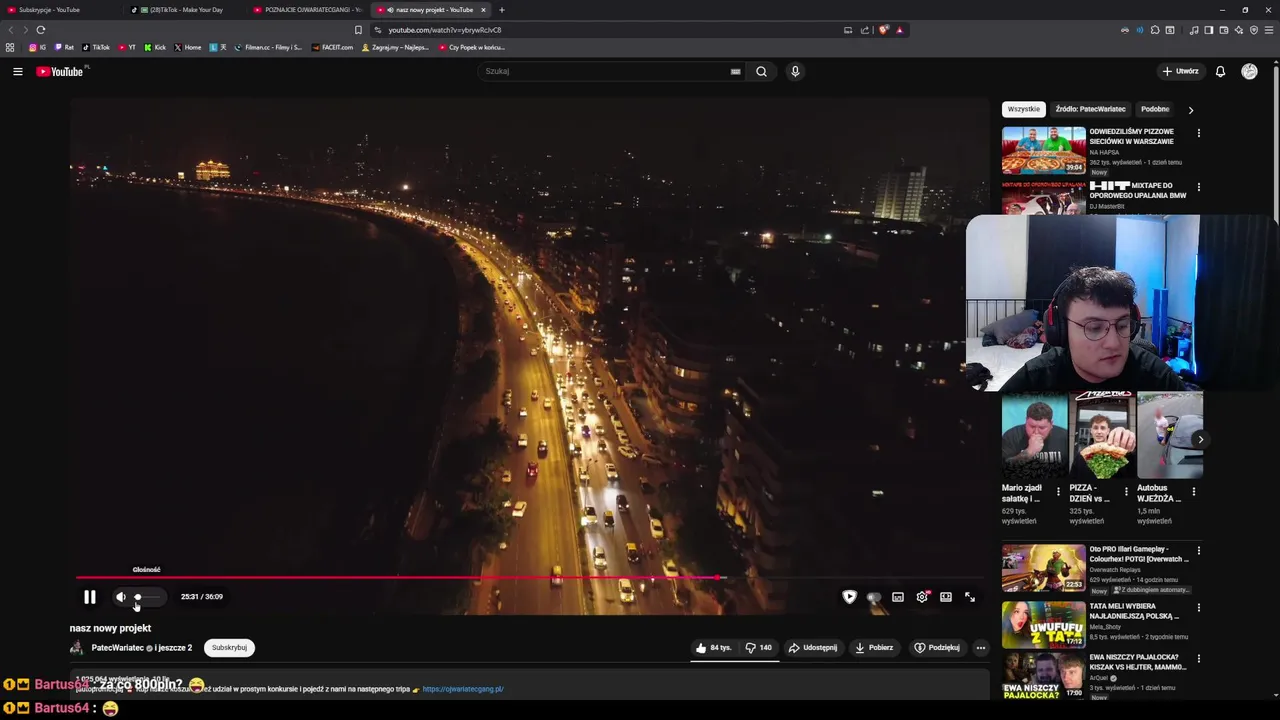Open the YouTube guide hamburger menu
The height and width of the screenshot is (720, 1280).
click(x=17, y=71)
